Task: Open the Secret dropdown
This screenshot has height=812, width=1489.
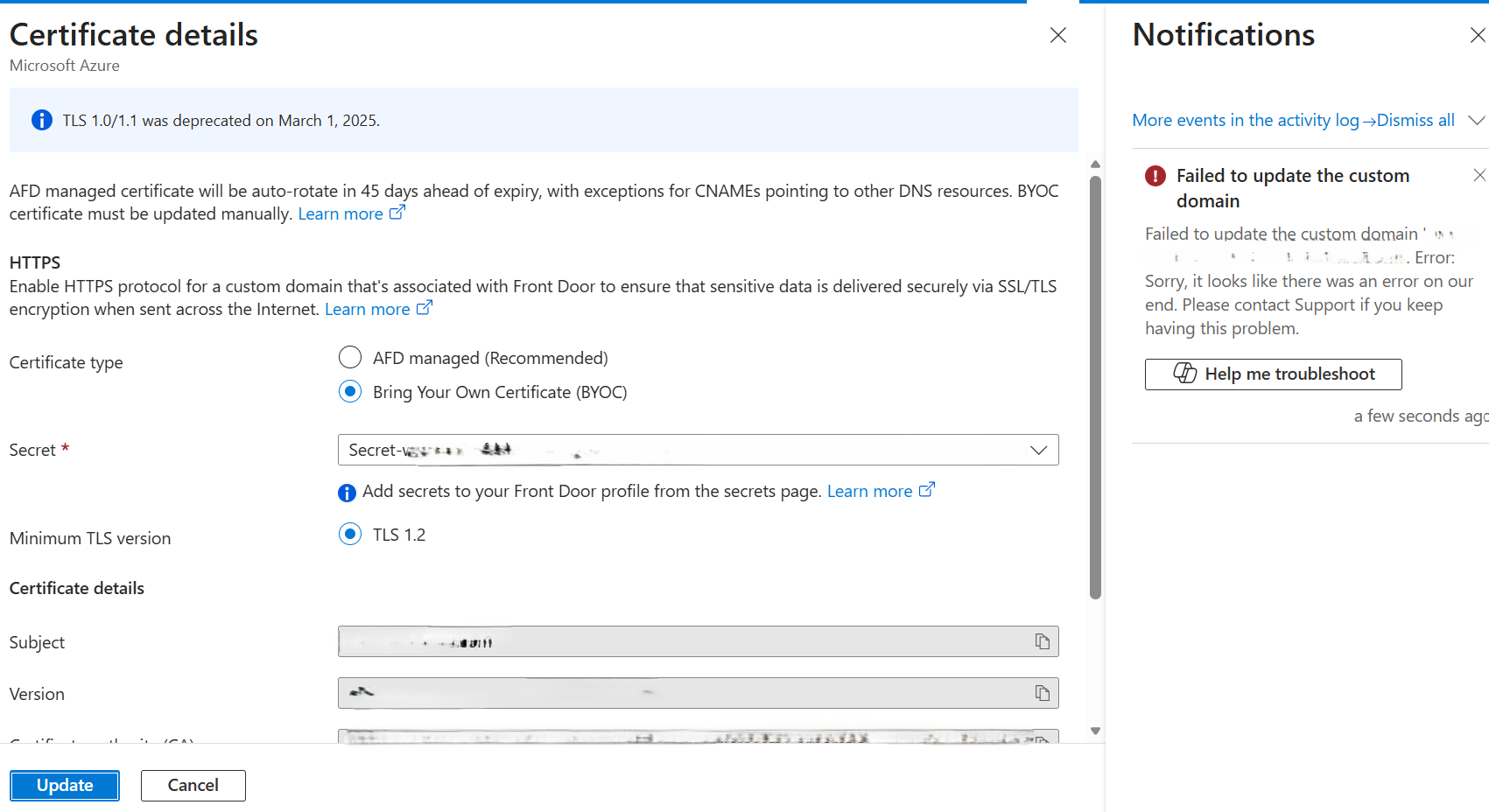Action: pyautogui.click(x=1038, y=450)
